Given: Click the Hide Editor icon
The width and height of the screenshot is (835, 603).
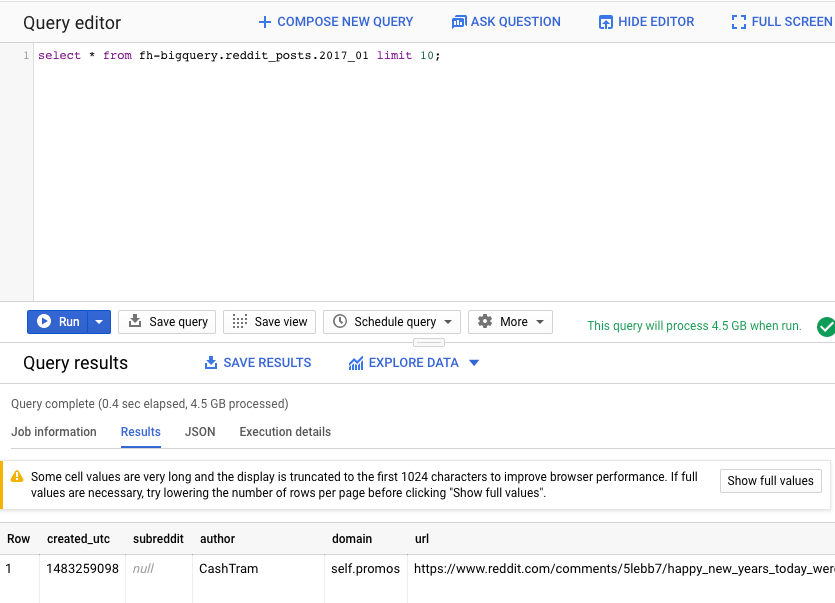Looking at the screenshot, I should [x=606, y=22].
